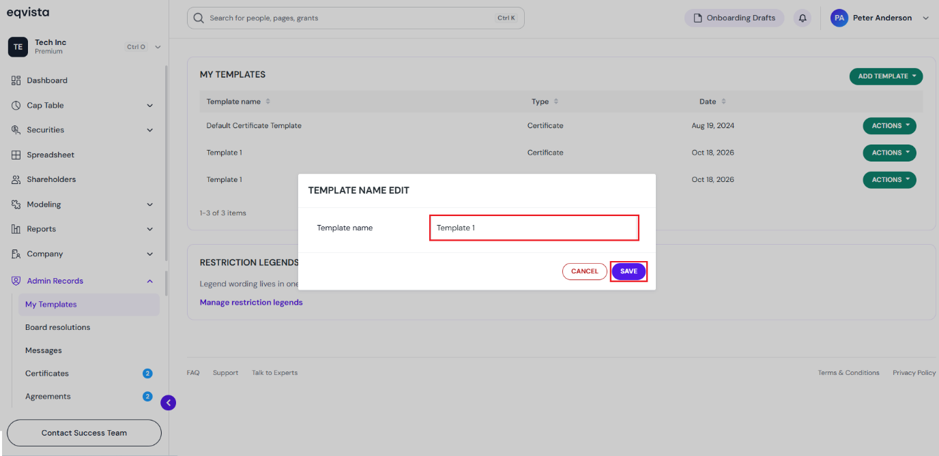Image resolution: width=939 pixels, height=456 pixels.
Task: Expand the Securities submenu chevron
Action: (x=150, y=130)
